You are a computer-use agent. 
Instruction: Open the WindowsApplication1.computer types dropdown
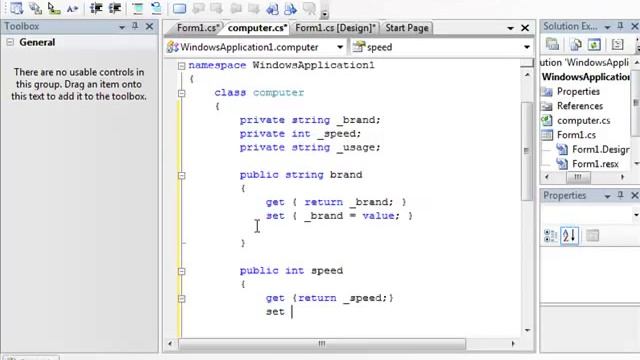click(340, 47)
